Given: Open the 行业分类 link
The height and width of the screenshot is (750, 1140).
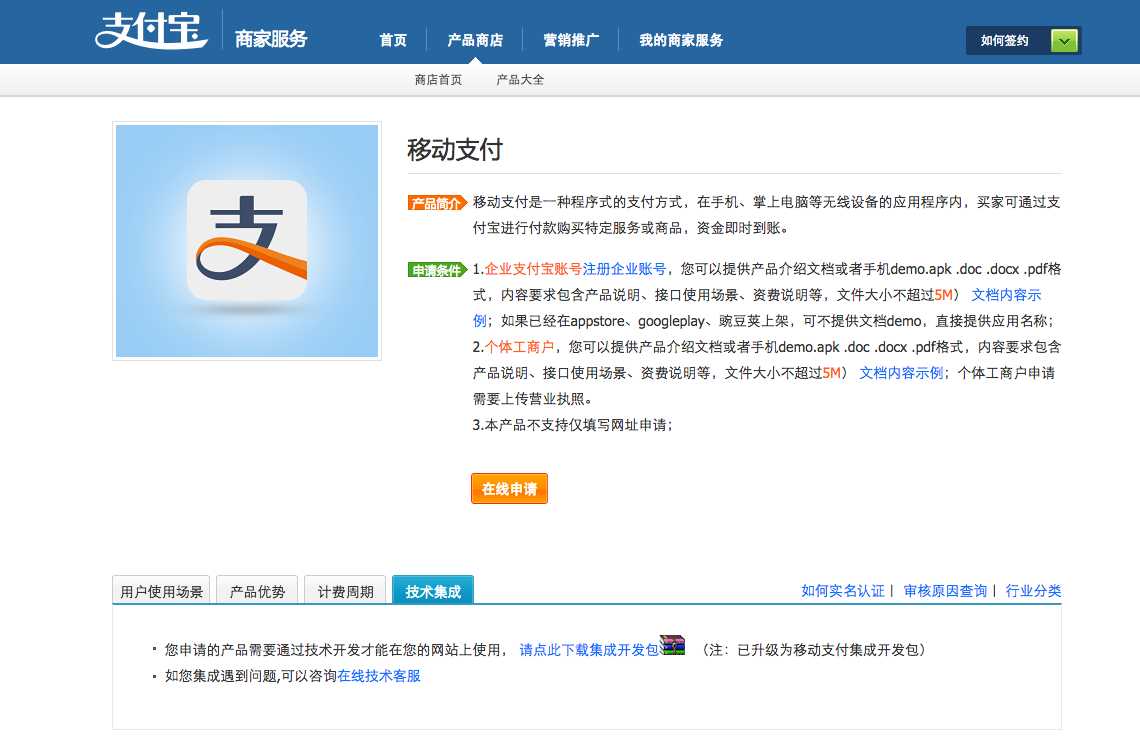Looking at the screenshot, I should click(x=1033, y=591).
